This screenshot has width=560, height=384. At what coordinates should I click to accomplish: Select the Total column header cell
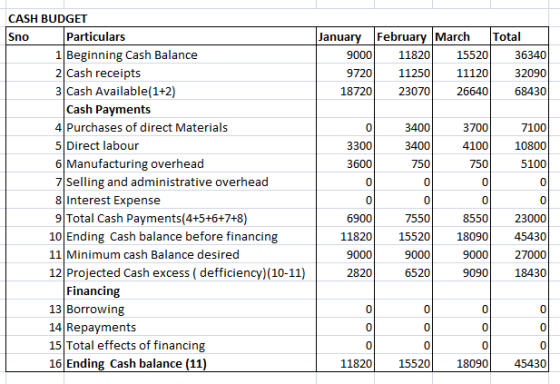coord(520,36)
